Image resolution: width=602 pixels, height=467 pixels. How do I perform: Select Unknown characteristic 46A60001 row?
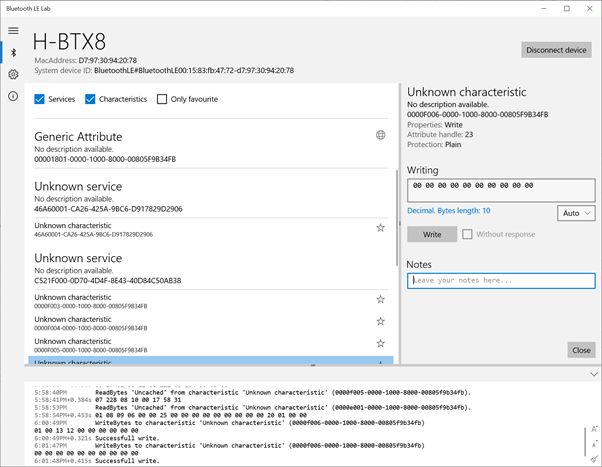[x=211, y=229]
